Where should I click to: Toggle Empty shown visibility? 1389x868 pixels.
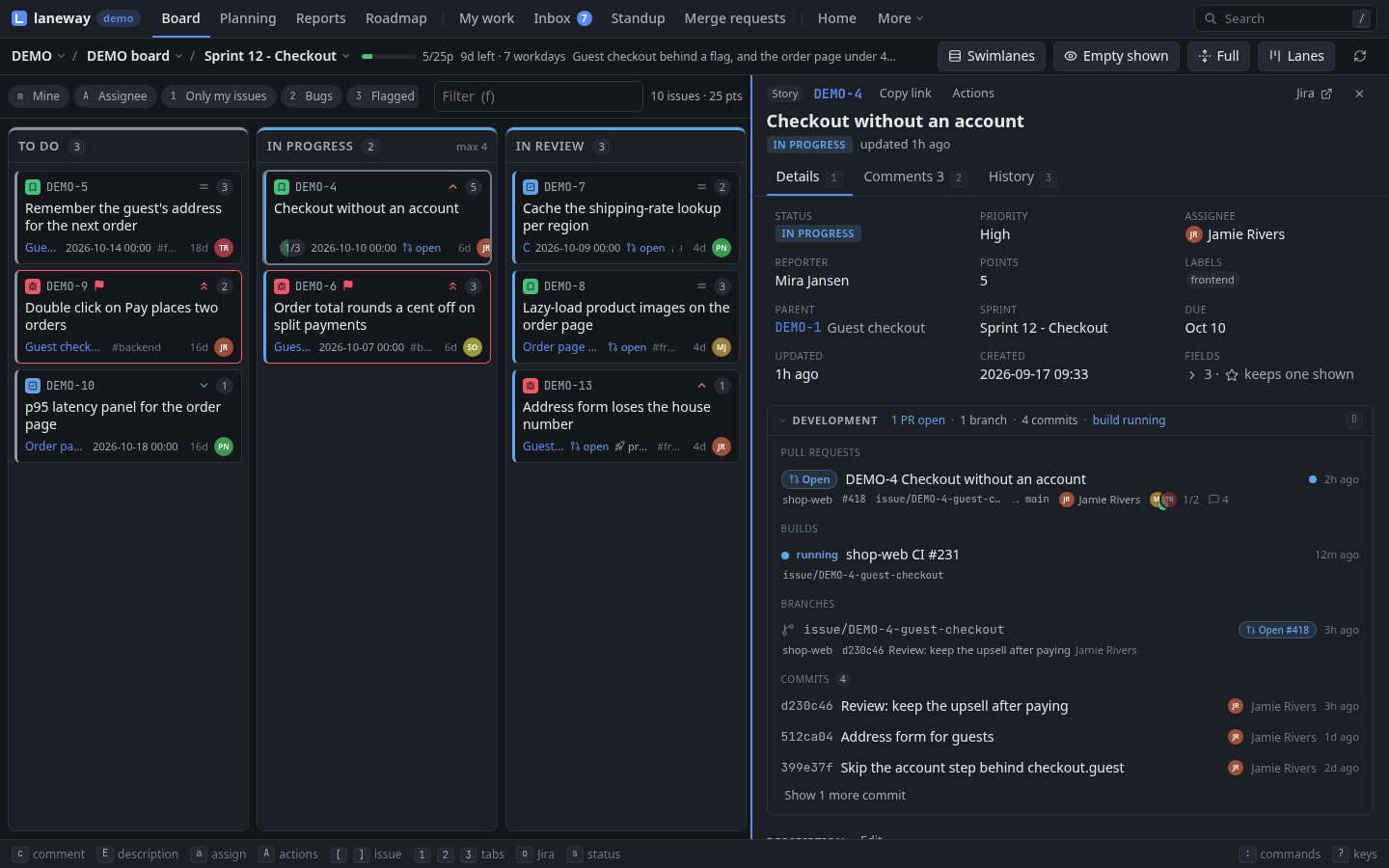click(x=1117, y=56)
